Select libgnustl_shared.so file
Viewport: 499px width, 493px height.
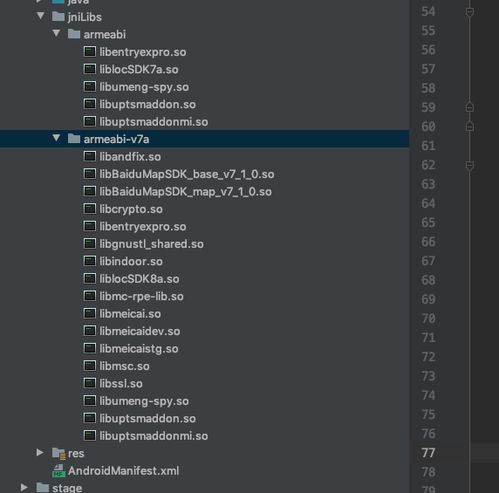152,244
